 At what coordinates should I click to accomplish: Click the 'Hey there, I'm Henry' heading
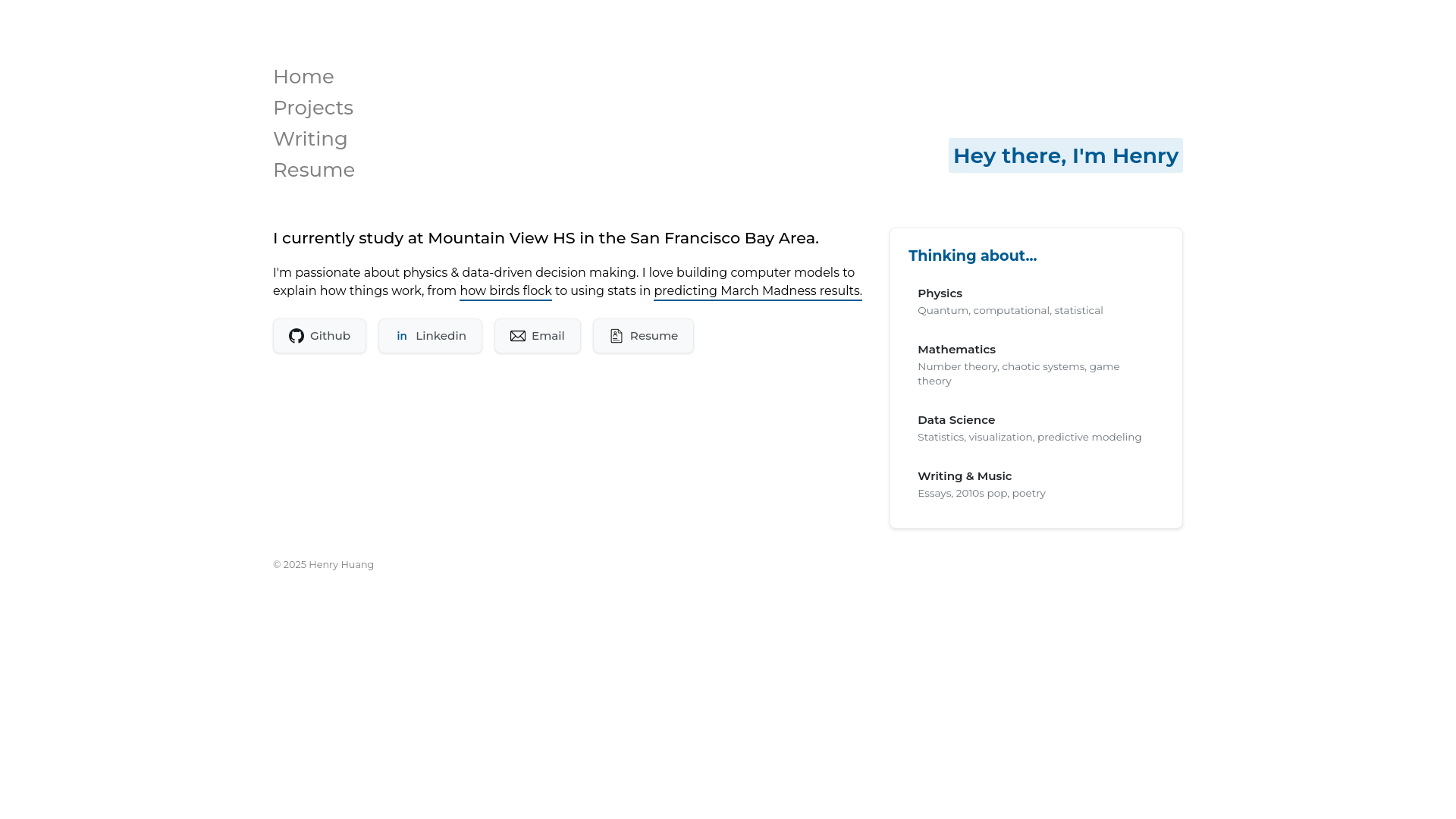pyautogui.click(x=1065, y=155)
